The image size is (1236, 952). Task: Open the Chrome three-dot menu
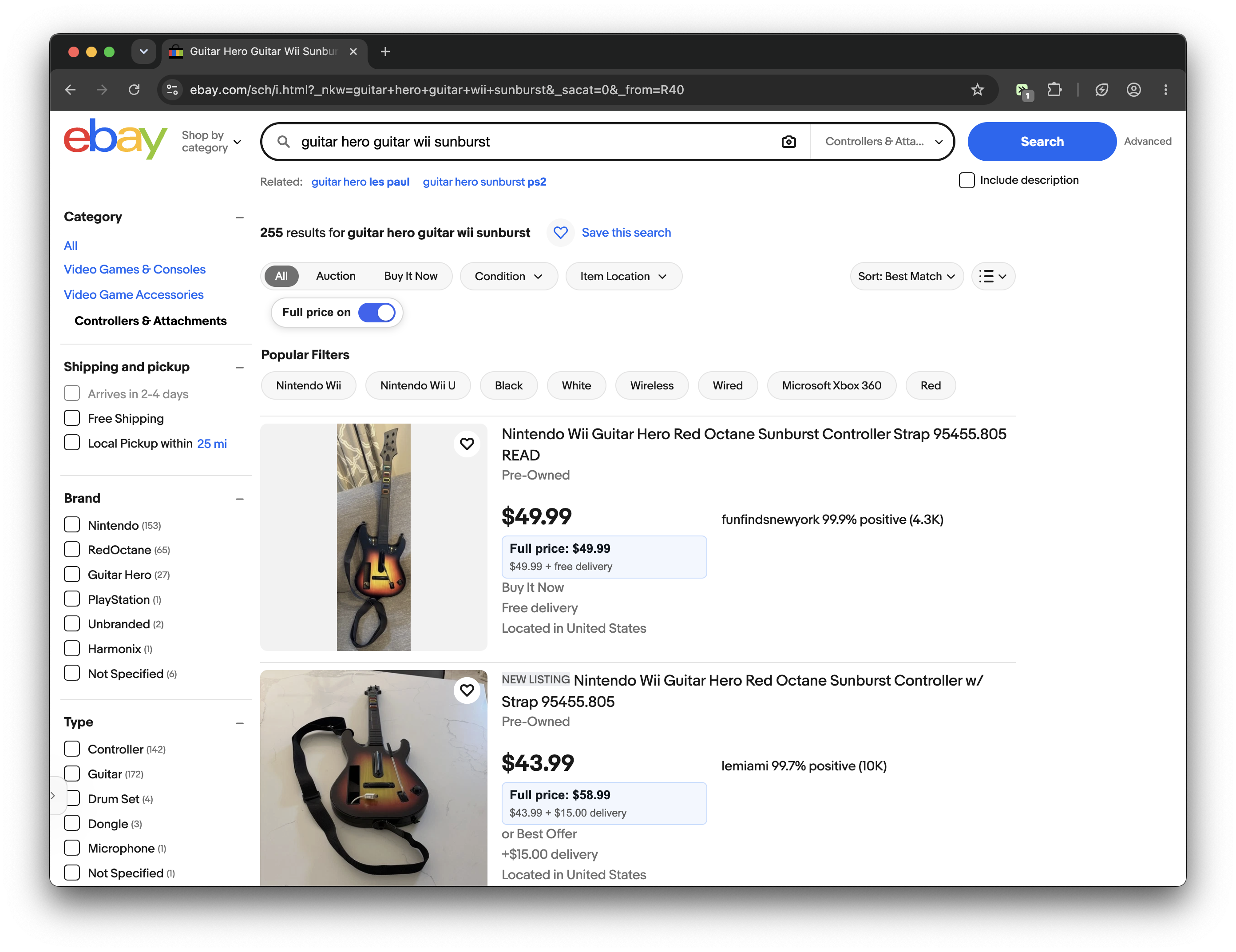tap(1165, 89)
